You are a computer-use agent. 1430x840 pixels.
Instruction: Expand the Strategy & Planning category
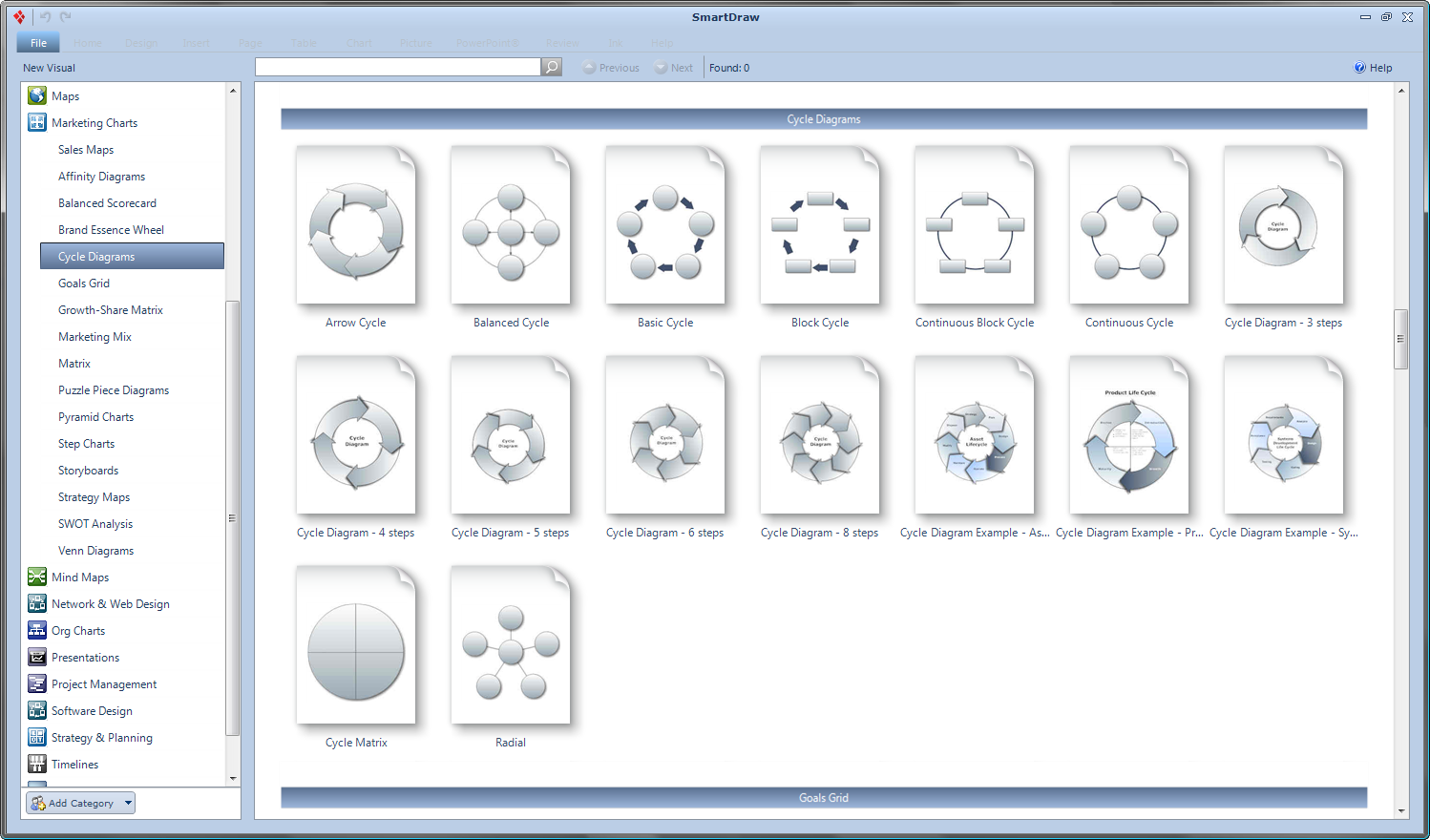pos(101,738)
